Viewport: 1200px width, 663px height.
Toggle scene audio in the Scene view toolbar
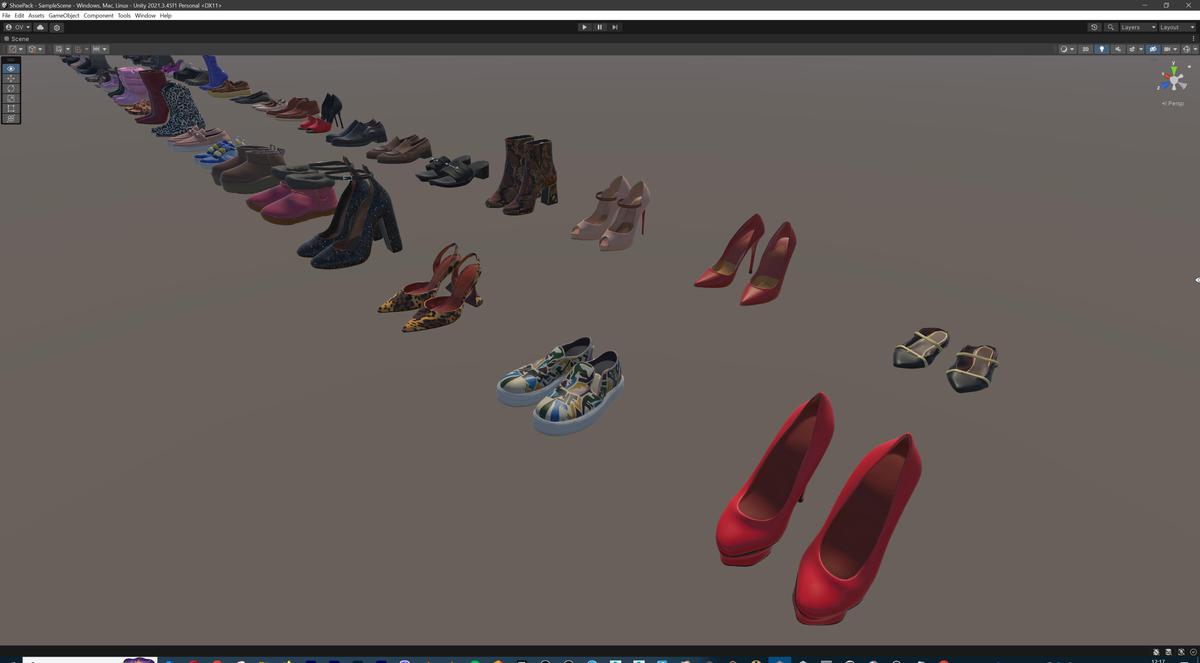tap(1118, 49)
